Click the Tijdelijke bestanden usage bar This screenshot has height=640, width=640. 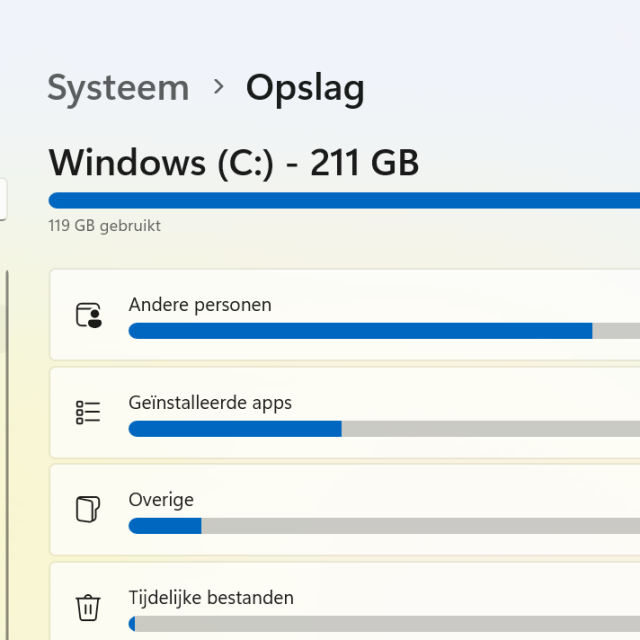tap(384, 624)
